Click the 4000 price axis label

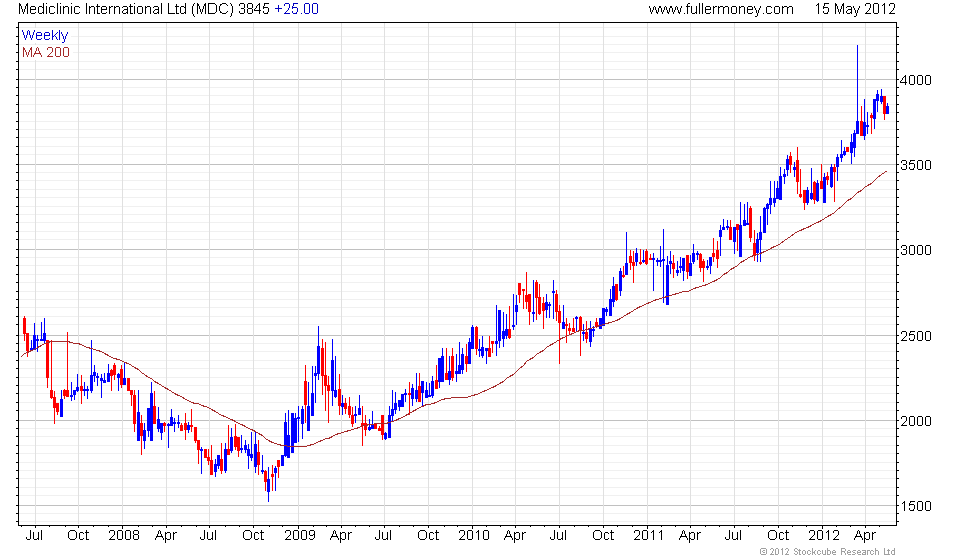(x=916, y=80)
